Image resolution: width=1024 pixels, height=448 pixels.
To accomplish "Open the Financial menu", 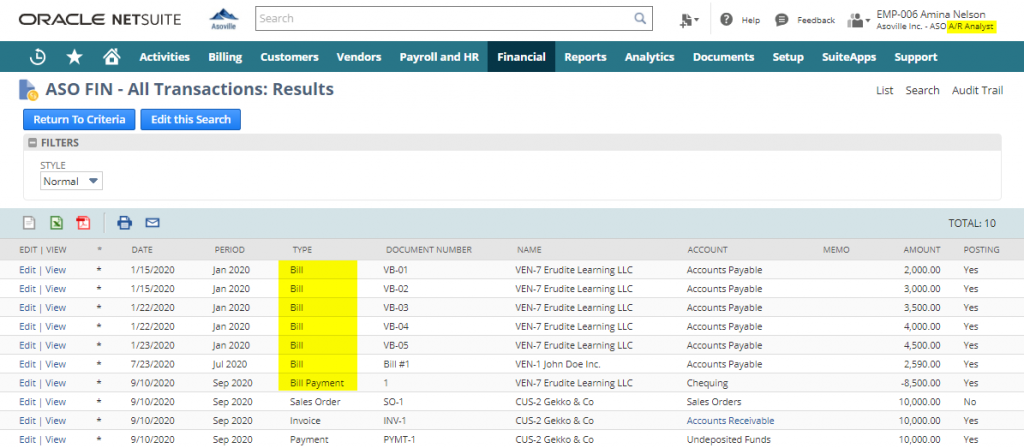I will 521,57.
